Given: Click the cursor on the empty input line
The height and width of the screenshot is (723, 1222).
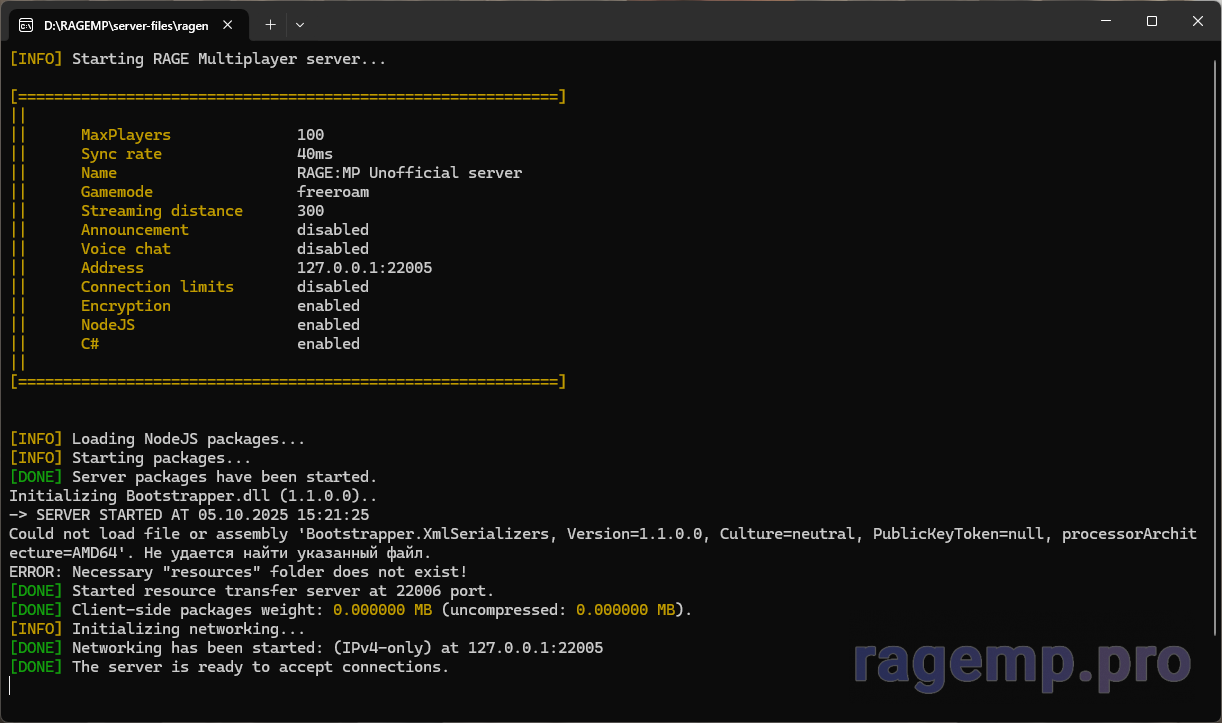Looking at the screenshot, I should 10,686.
